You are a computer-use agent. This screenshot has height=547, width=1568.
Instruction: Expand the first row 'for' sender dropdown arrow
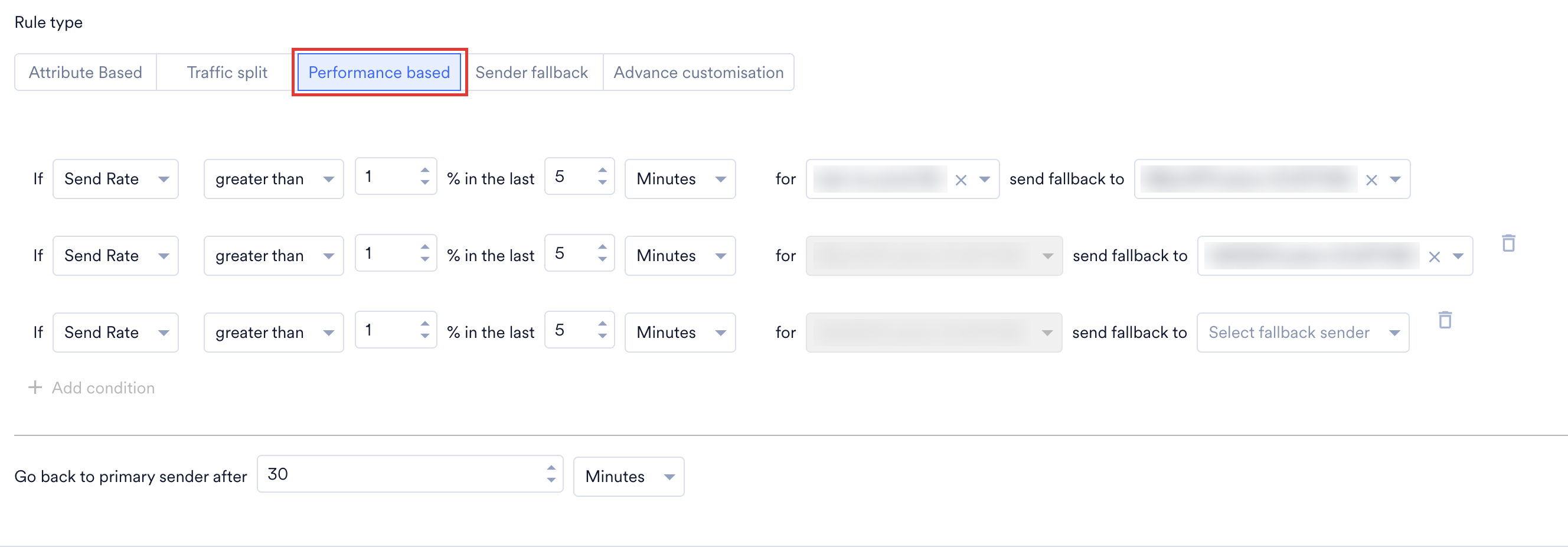tap(984, 180)
